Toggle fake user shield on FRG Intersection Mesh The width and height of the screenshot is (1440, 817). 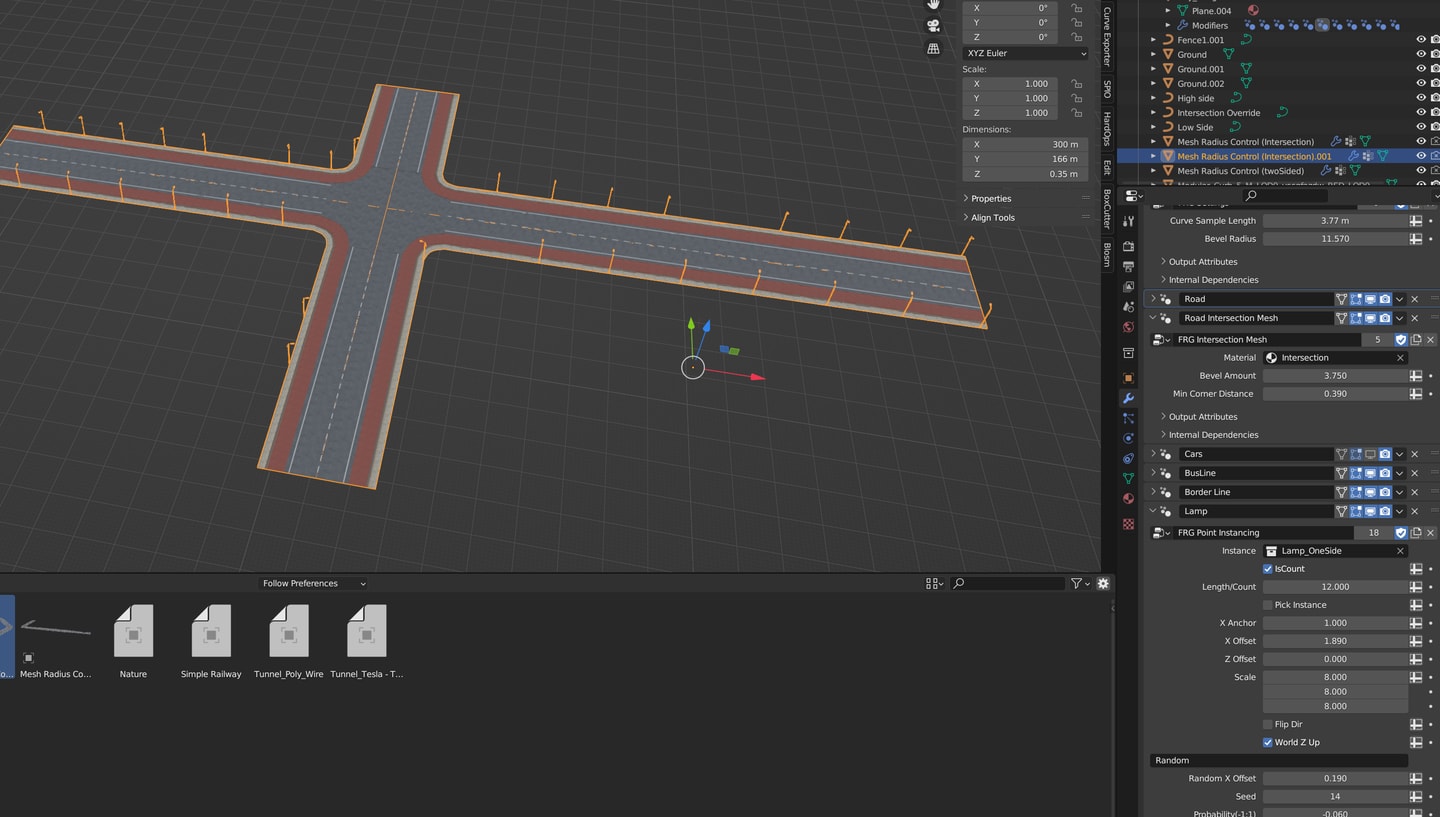pyautogui.click(x=1401, y=340)
